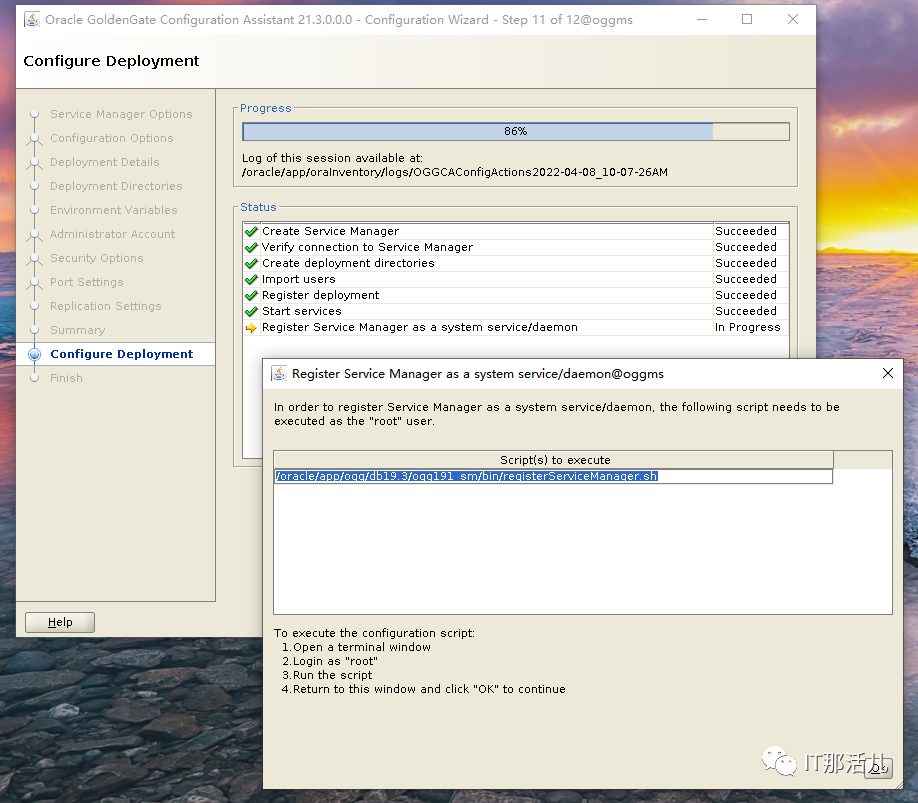The height and width of the screenshot is (803, 918).
Task: Select 'Register deployment' status row text
Action: click(320, 295)
